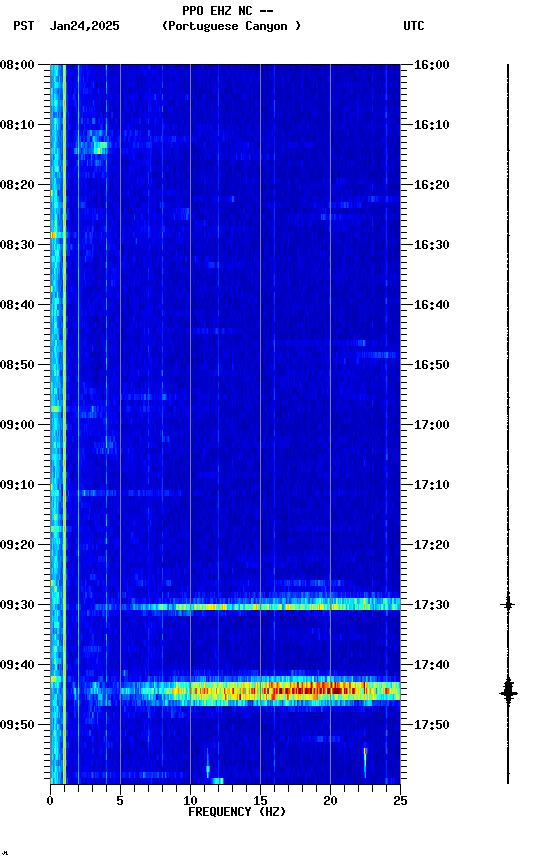Click the 16:20 UTC time label

tap(432, 185)
